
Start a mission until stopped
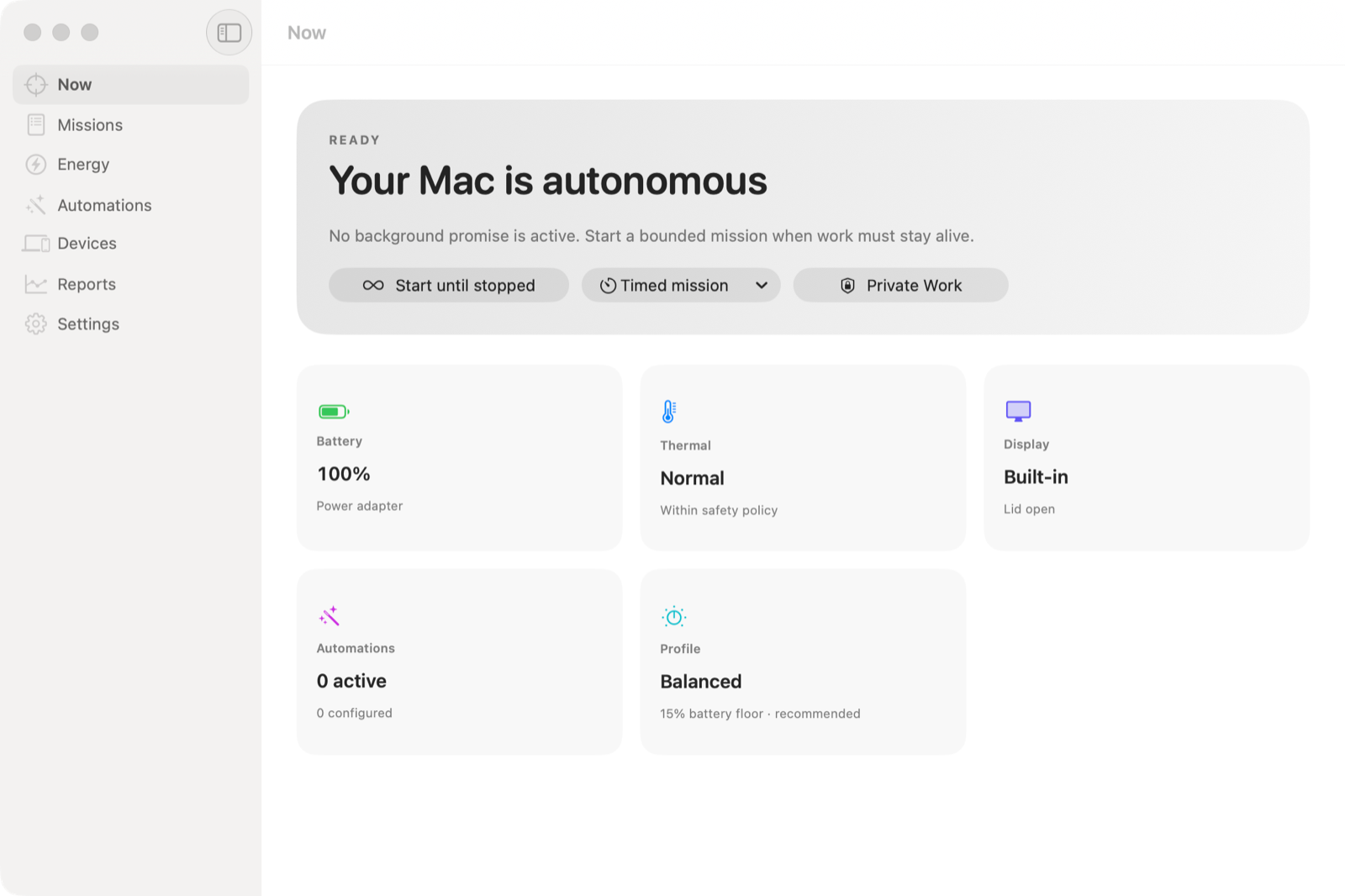(449, 286)
